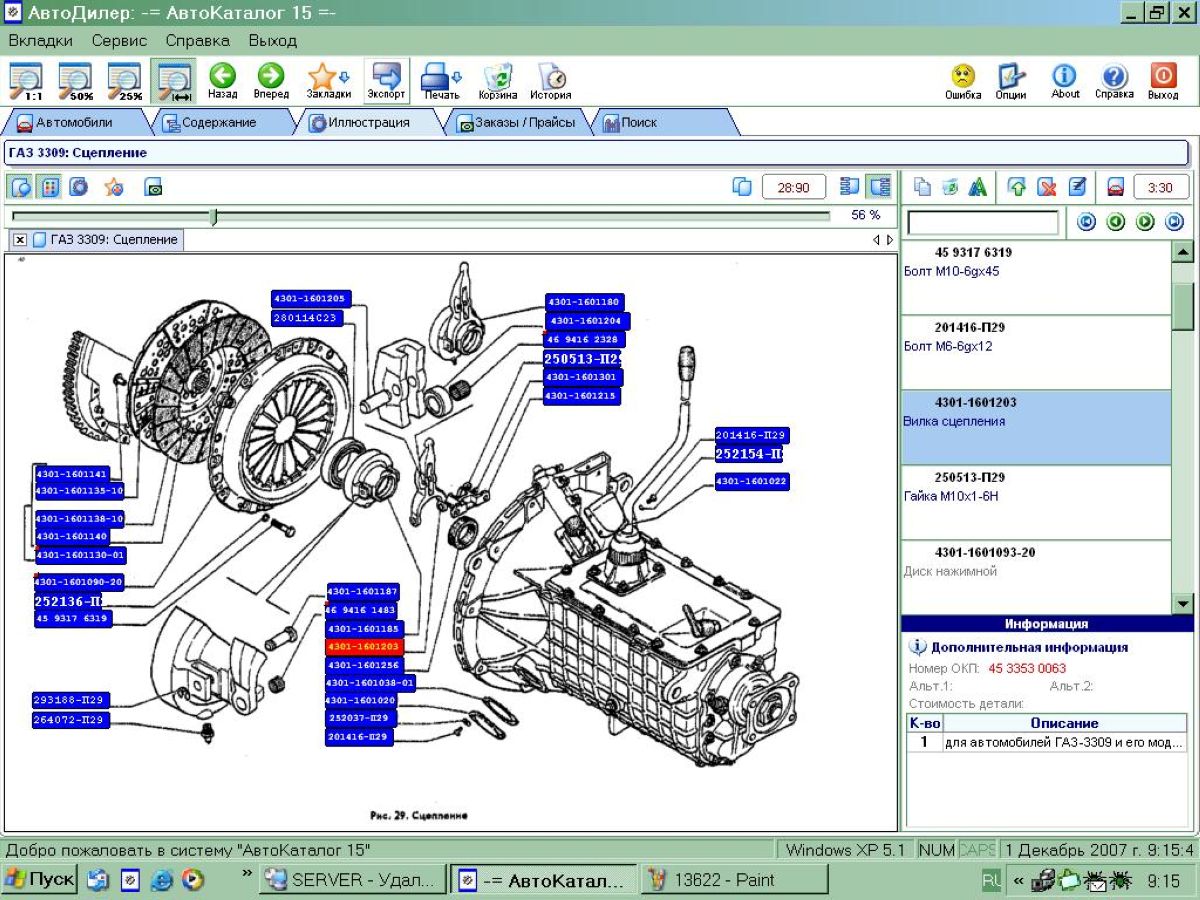The height and width of the screenshot is (900, 1200).
Task: Close the ГАЗ 3309: Сцепление document tab
Action: (x=20, y=240)
